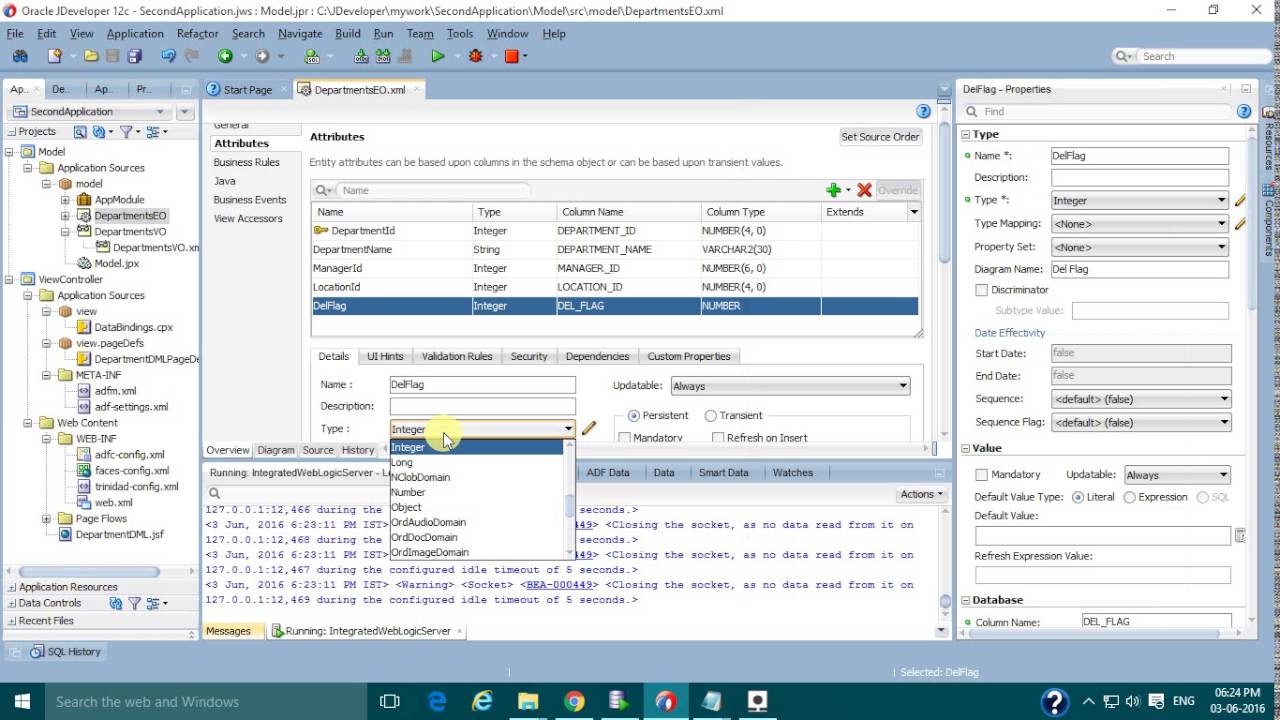
Task: Click the Projects search icon
Action: click(80, 131)
